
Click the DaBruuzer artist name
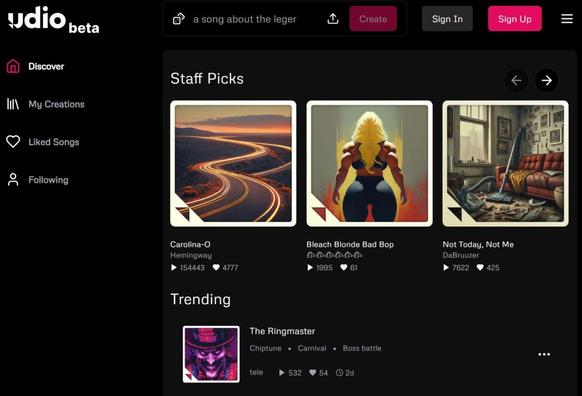(461, 255)
